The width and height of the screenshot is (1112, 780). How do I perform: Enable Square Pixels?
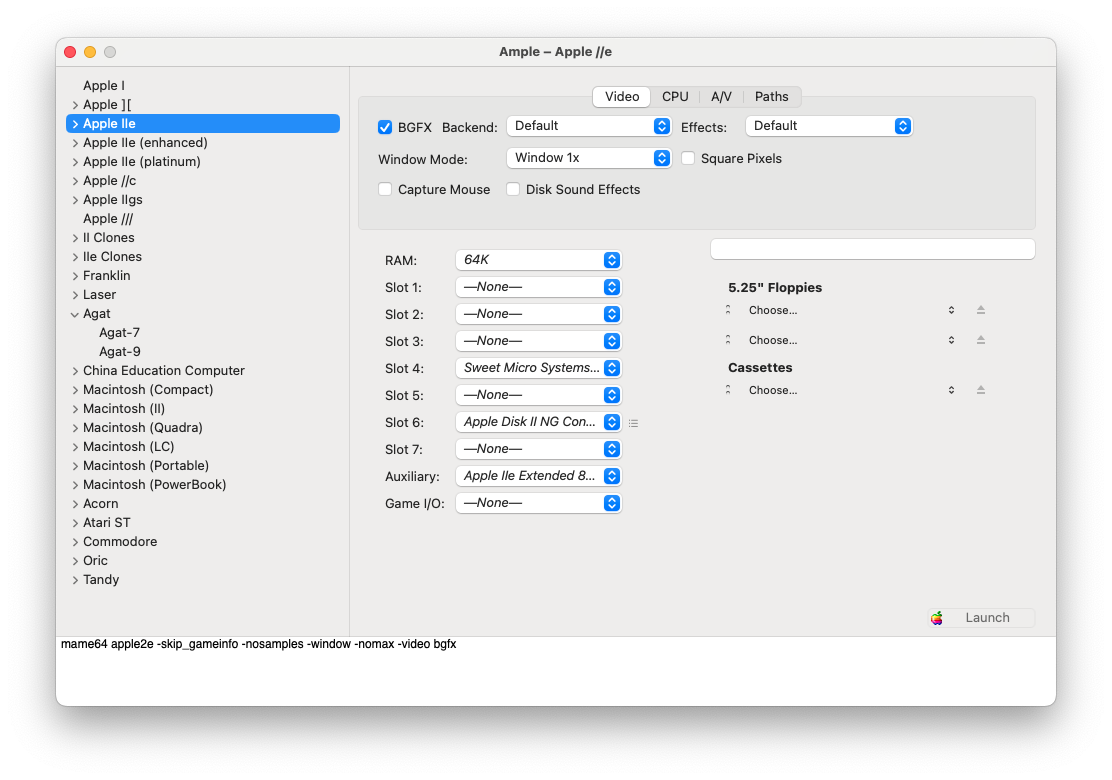click(x=688, y=158)
